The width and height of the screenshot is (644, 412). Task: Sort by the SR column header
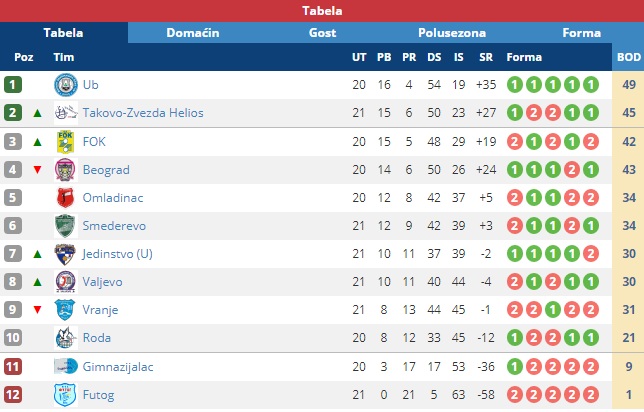pos(486,57)
